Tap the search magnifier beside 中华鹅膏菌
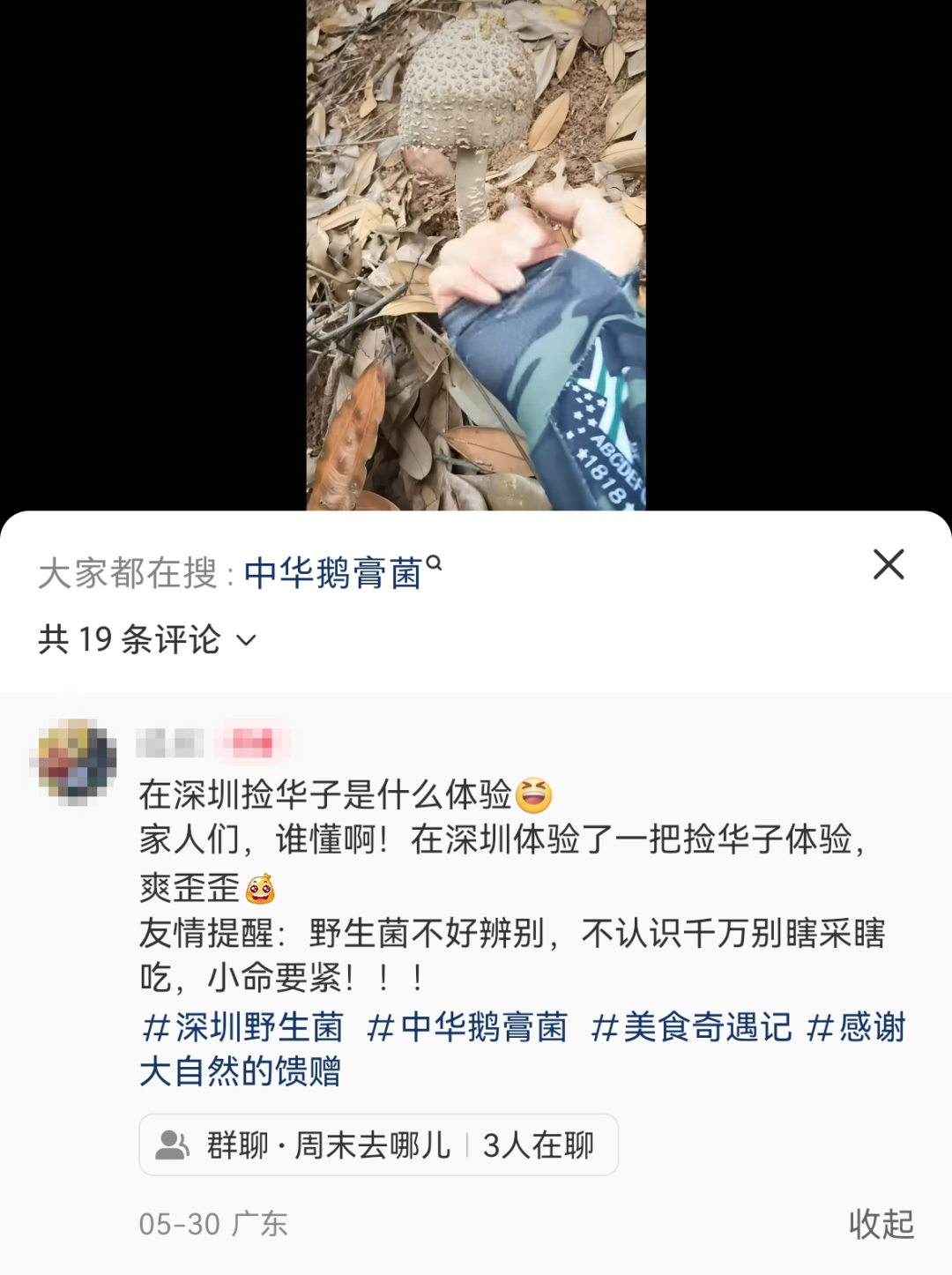This screenshot has width=952, height=1275. point(434,562)
